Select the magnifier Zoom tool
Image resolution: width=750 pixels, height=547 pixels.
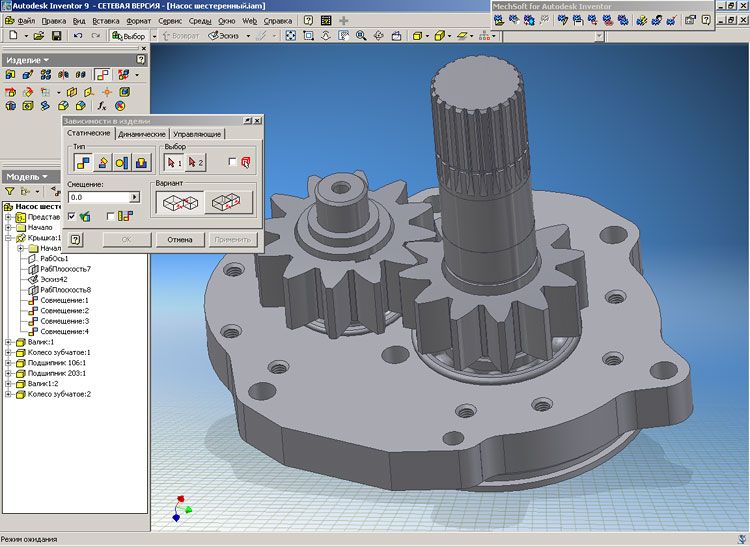click(361, 35)
